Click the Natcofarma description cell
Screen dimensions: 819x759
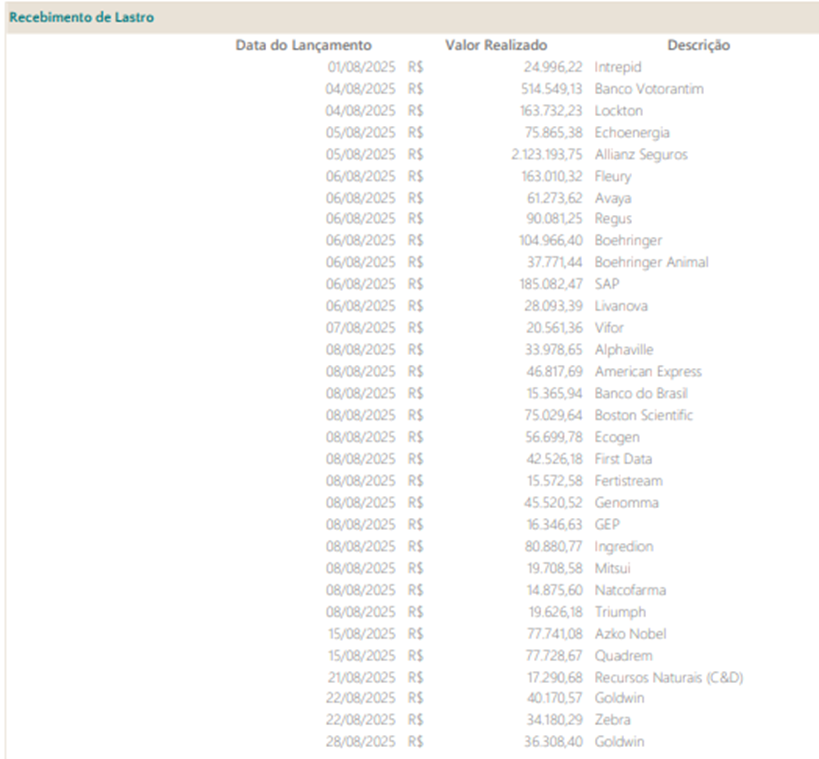[x=630, y=590]
